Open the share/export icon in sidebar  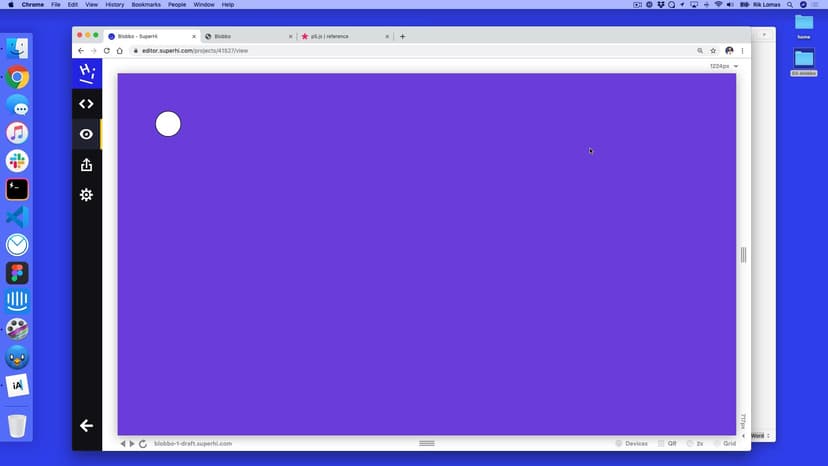(x=86, y=165)
